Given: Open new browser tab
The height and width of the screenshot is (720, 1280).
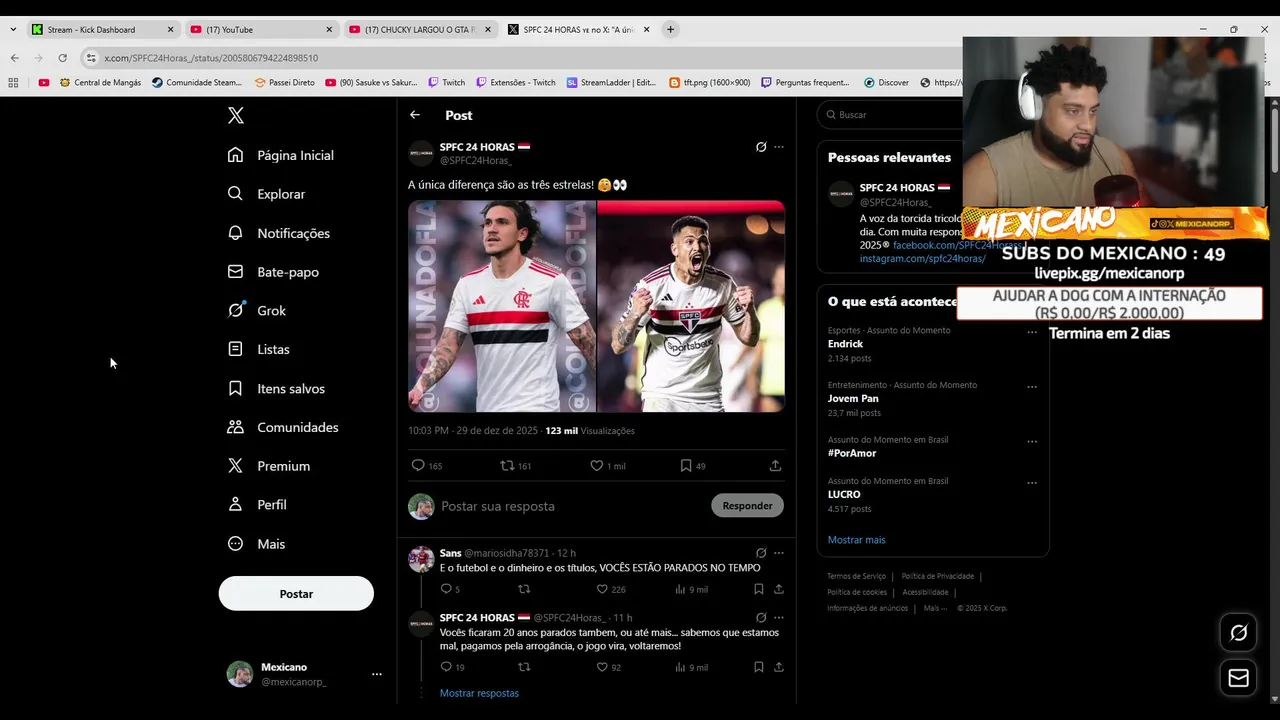Looking at the screenshot, I should click(x=670, y=29).
